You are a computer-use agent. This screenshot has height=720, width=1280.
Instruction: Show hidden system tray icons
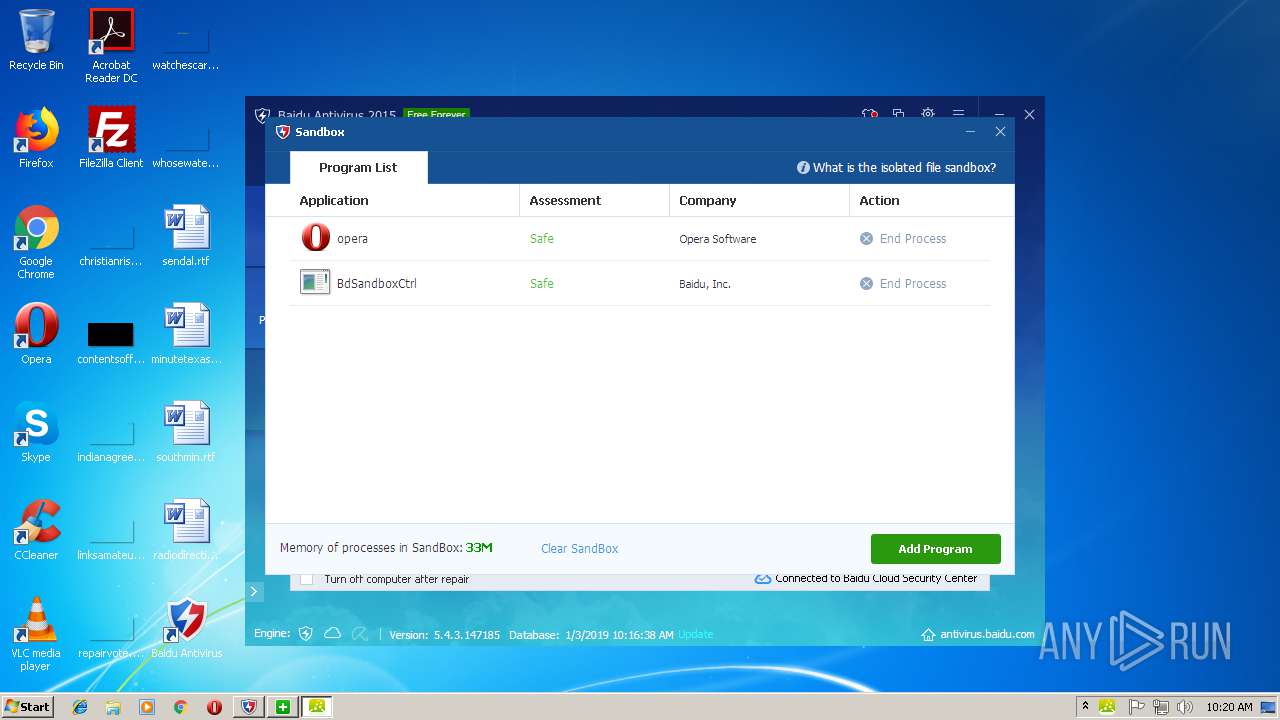(1085, 707)
